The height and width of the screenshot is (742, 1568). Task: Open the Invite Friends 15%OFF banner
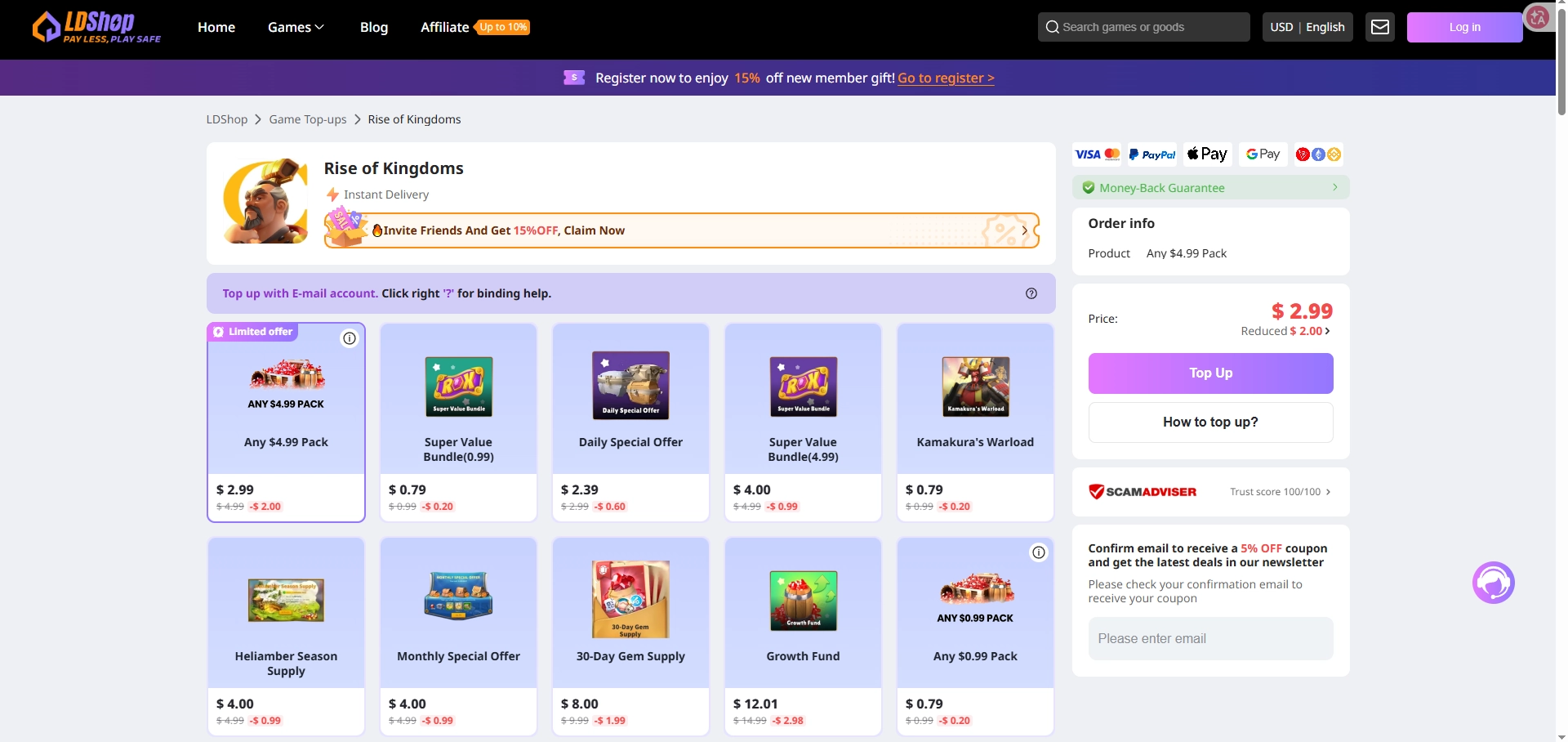coord(681,230)
